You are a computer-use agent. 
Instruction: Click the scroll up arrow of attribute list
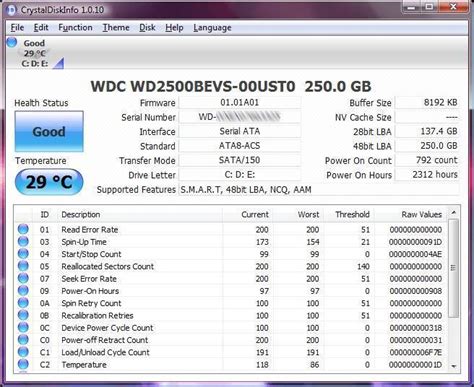click(x=454, y=213)
